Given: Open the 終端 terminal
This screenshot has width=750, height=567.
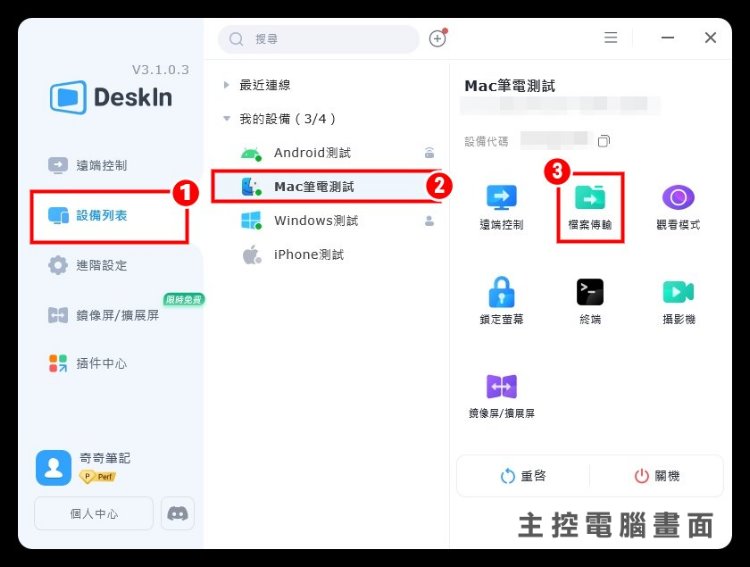Looking at the screenshot, I should (x=590, y=301).
